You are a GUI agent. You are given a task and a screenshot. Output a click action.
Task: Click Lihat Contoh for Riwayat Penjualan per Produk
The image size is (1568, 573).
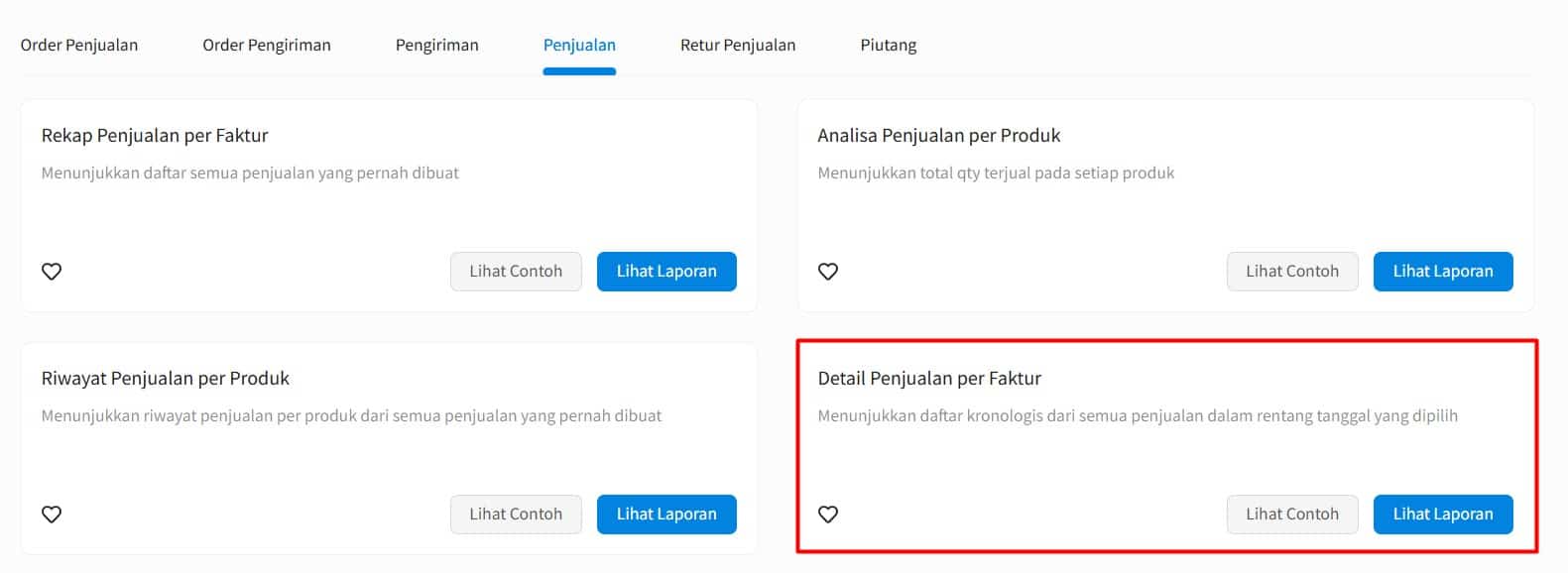pyautogui.click(x=516, y=515)
